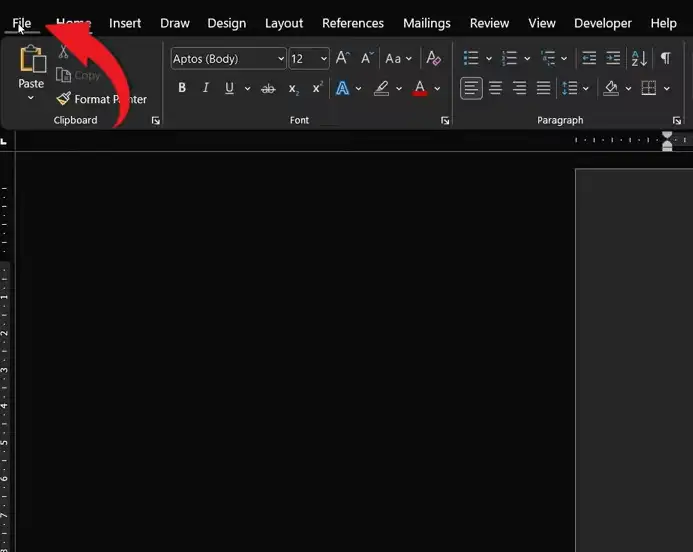Shrink font size with smaller A icon
The image size is (693, 552).
pos(366,58)
